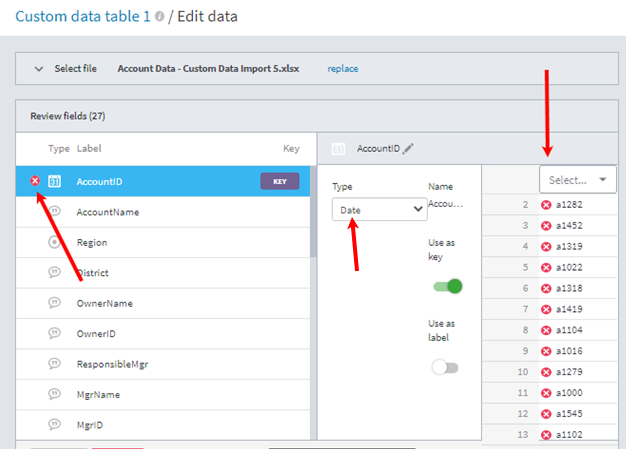Click the error icon beside value a1102
Image resolution: width=626 pixels, height=451 pixels.
pyautogui.click(x=546, y=435)
